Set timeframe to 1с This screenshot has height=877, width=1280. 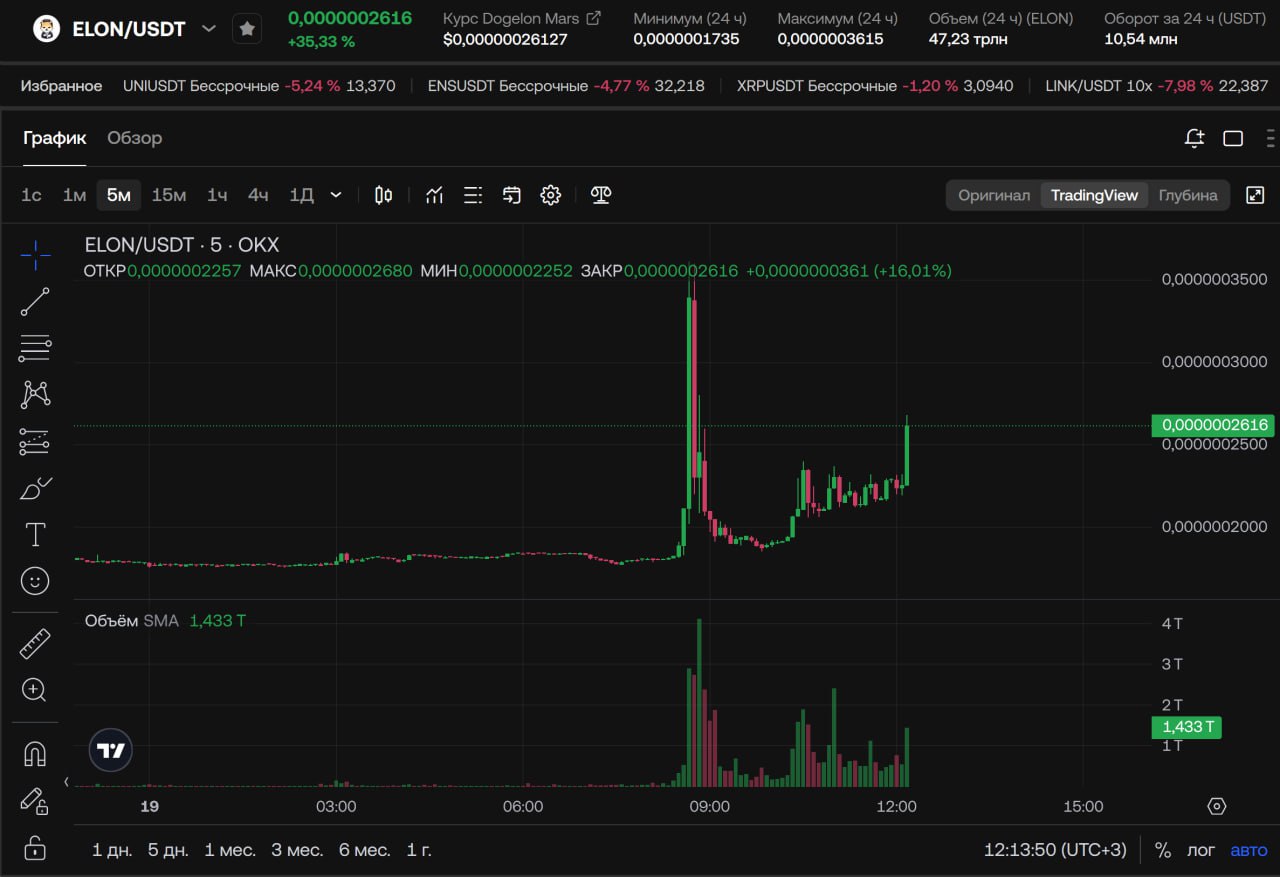coord(31,195)
